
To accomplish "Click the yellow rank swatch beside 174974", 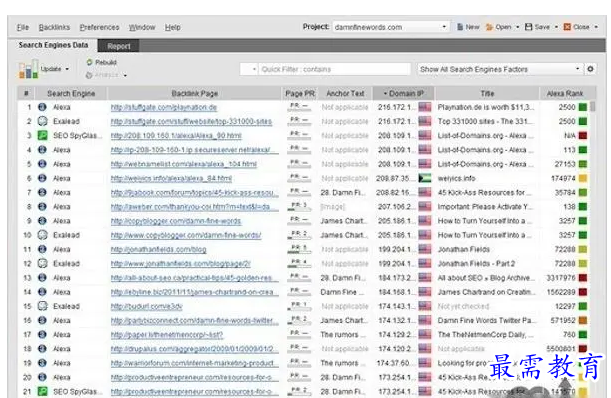I will pyautogui.click(x=583, y=179).
